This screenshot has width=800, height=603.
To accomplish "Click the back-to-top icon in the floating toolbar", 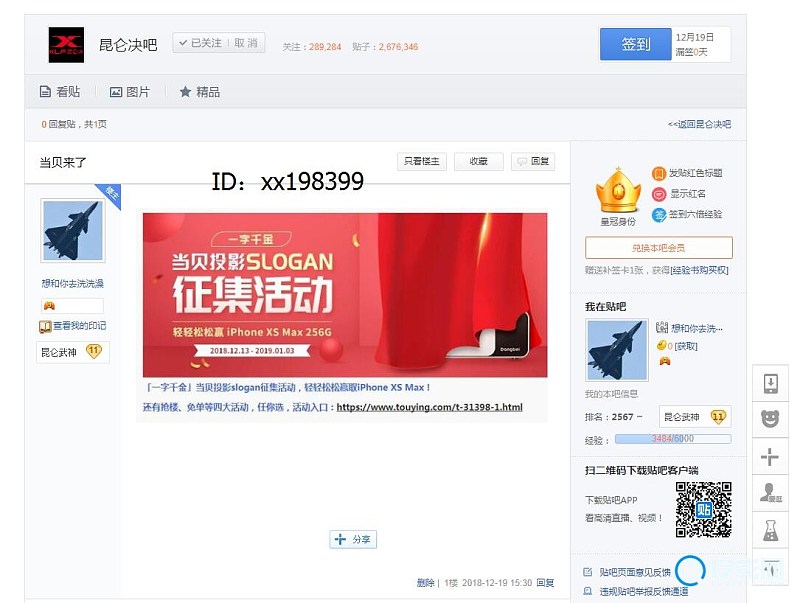I will pos(771,567).
